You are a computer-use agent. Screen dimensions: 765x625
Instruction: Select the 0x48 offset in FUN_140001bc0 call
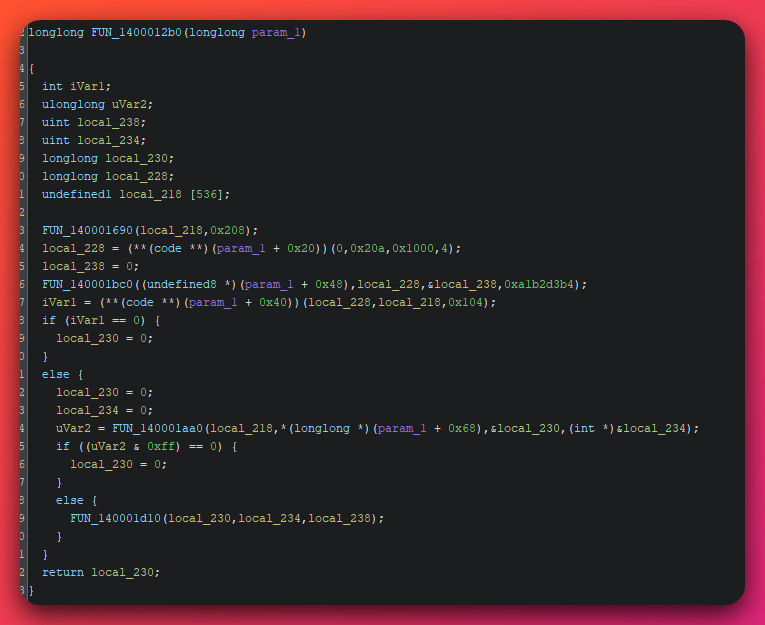tap(328, 284)
